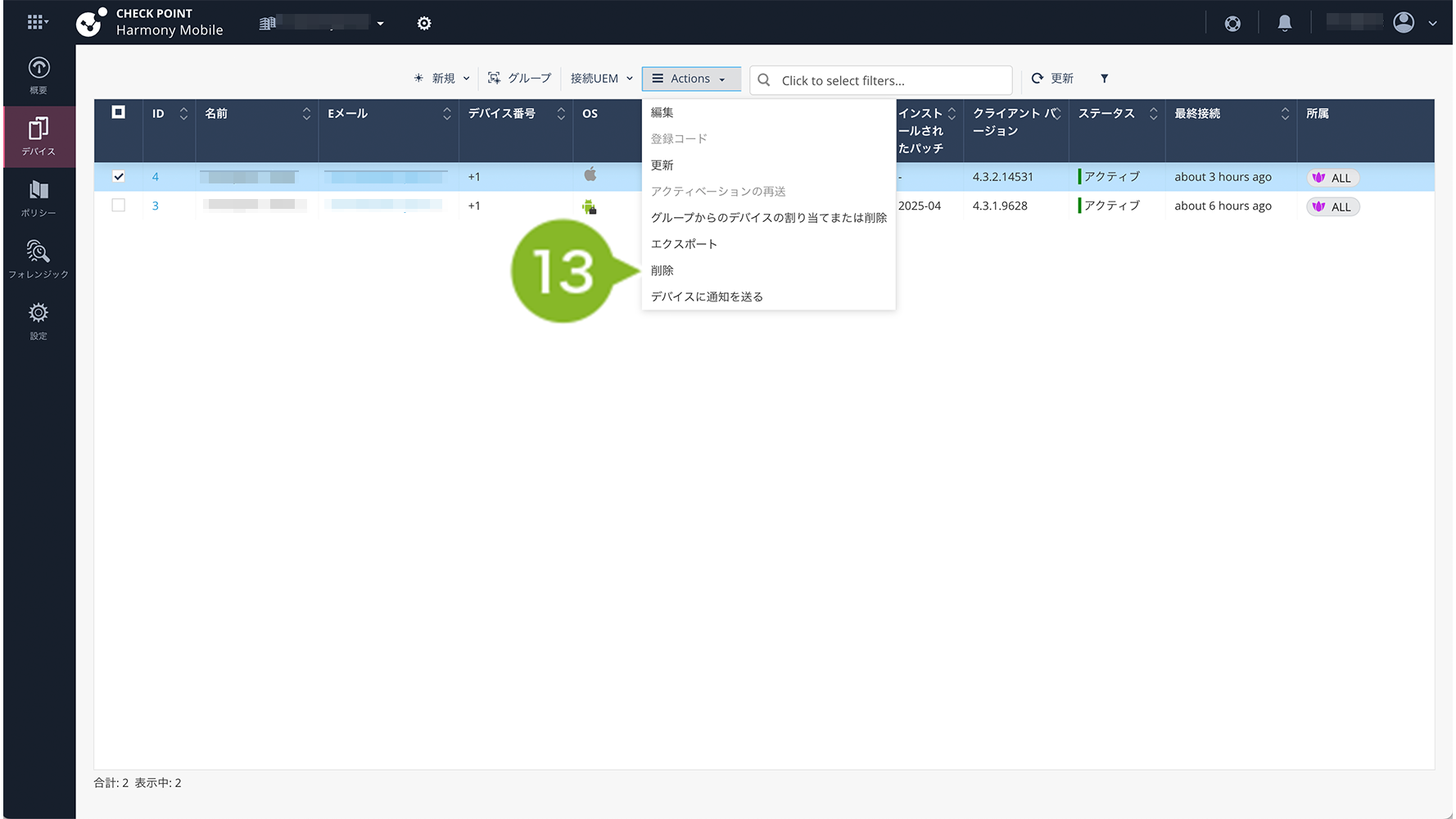Viewport: 1456px width, 819px height.
Task: Toggle the select-all checkbox in table header
Action: pyautogui.click(x=119, y=112)
